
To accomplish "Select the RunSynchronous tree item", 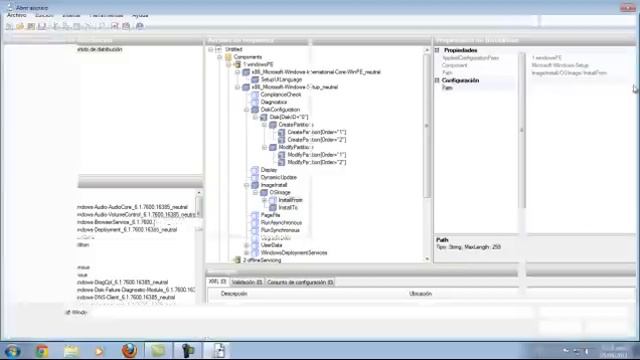I will click(280, 230).
